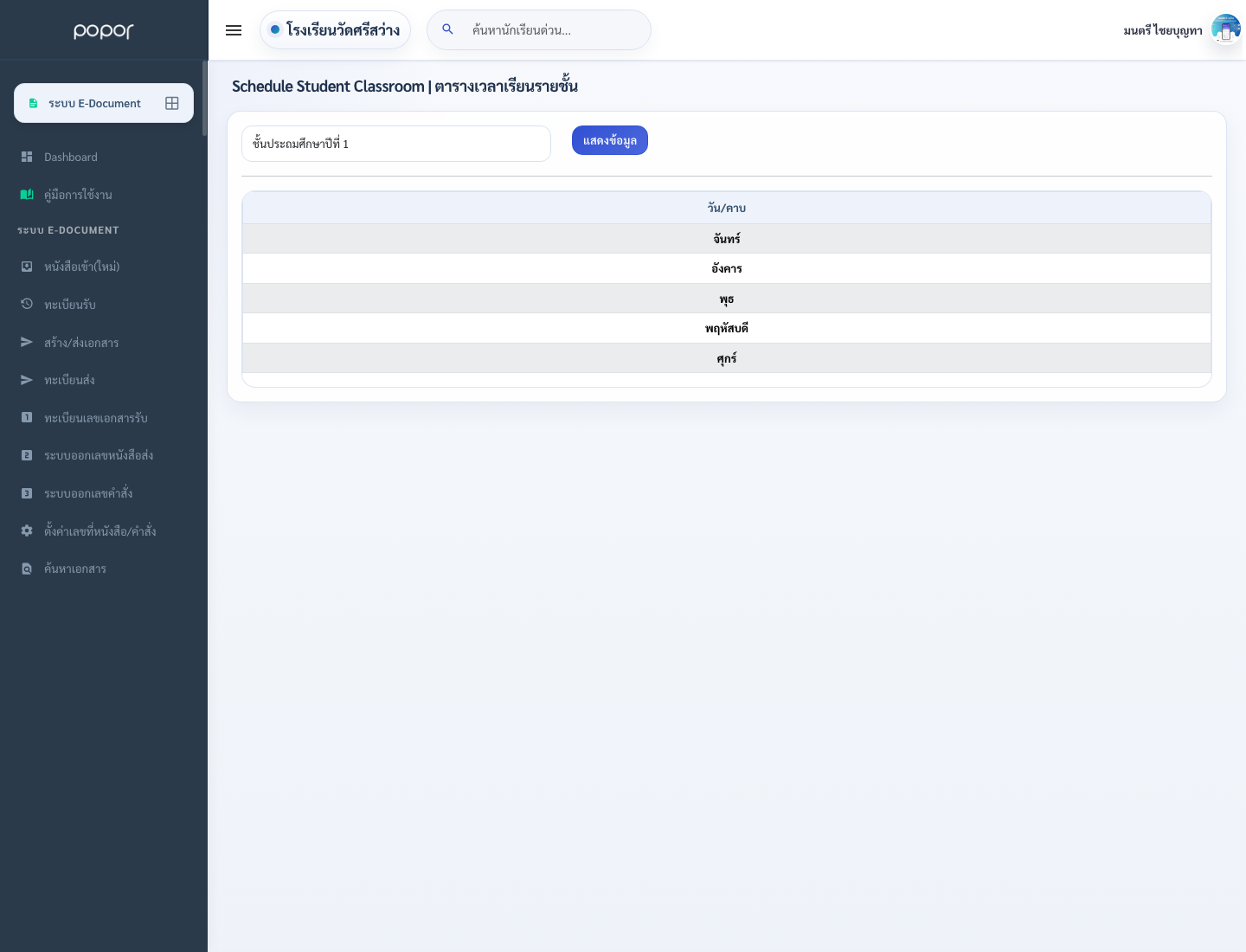The width and height of the screenshot is (1246, 952).
Task: Click the ทะเบียนรับ history icon
Action: [x=27, y=304]
